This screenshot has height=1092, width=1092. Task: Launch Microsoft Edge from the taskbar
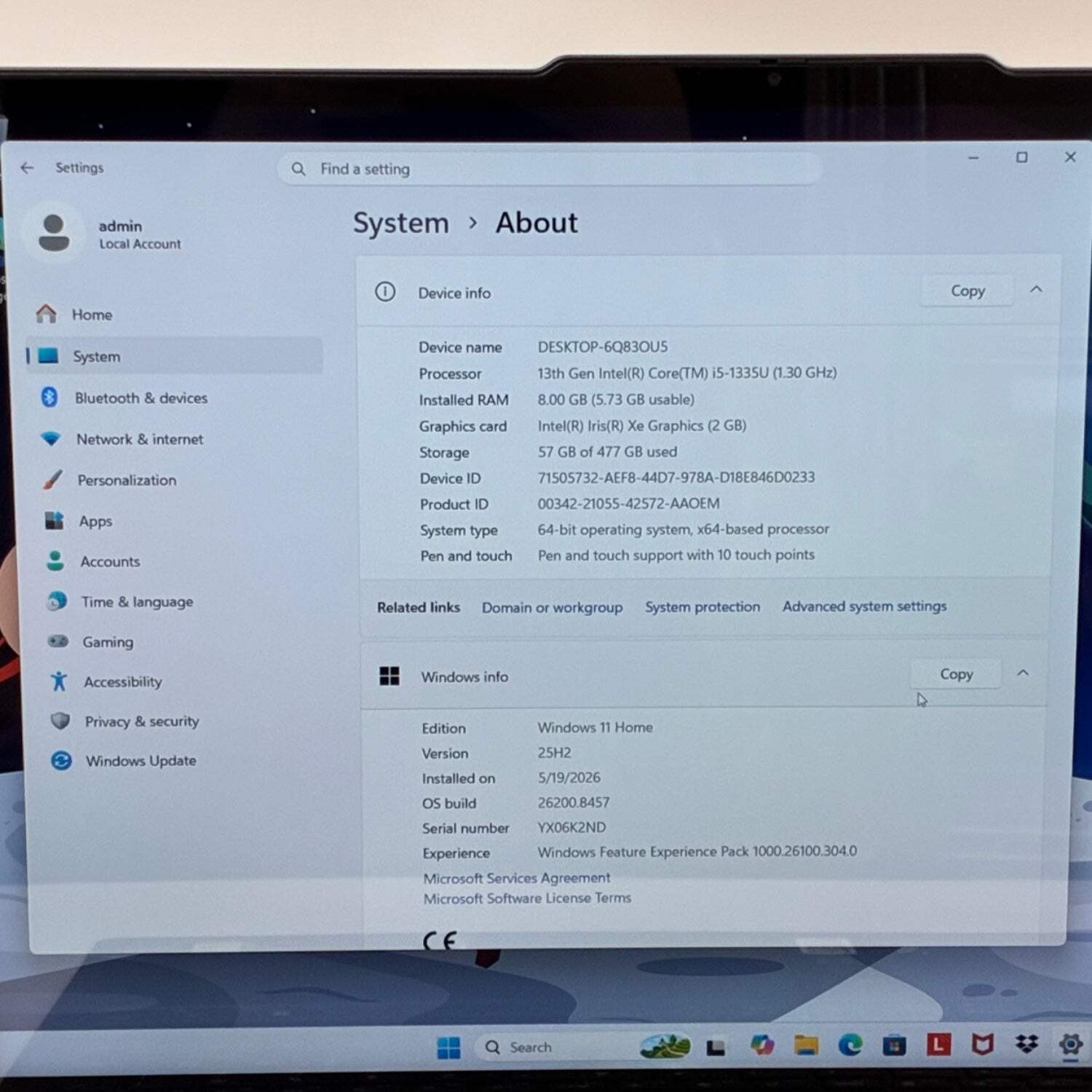850,1045
